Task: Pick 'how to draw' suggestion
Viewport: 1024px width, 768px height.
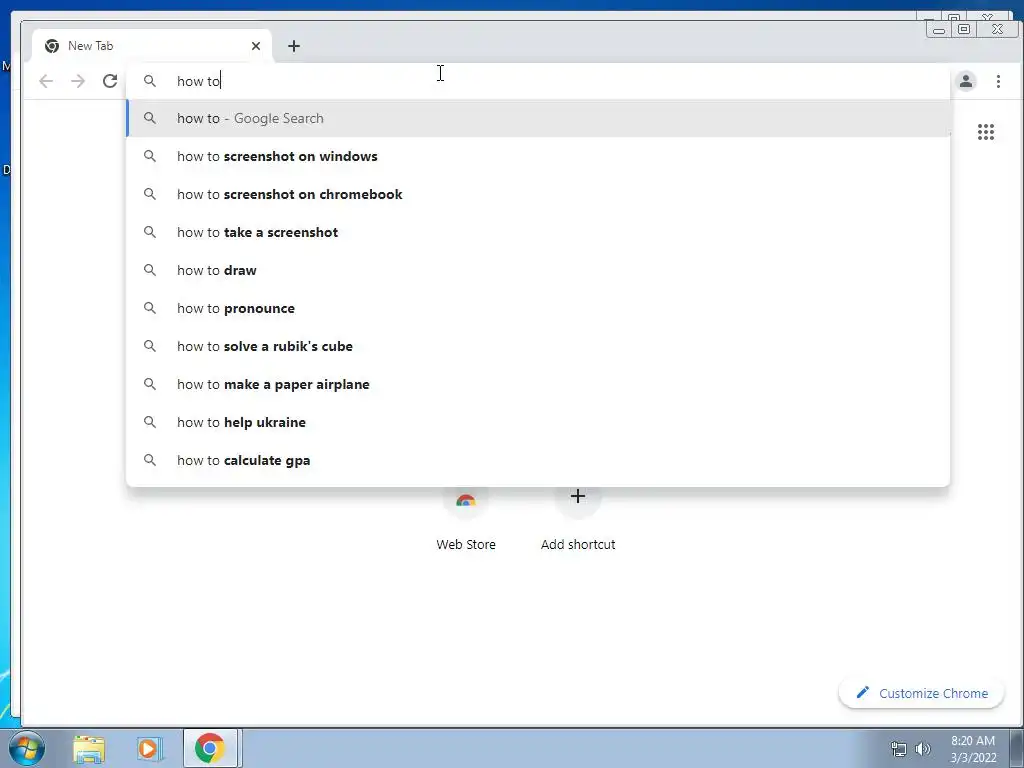Action: (x=538, y=270)
